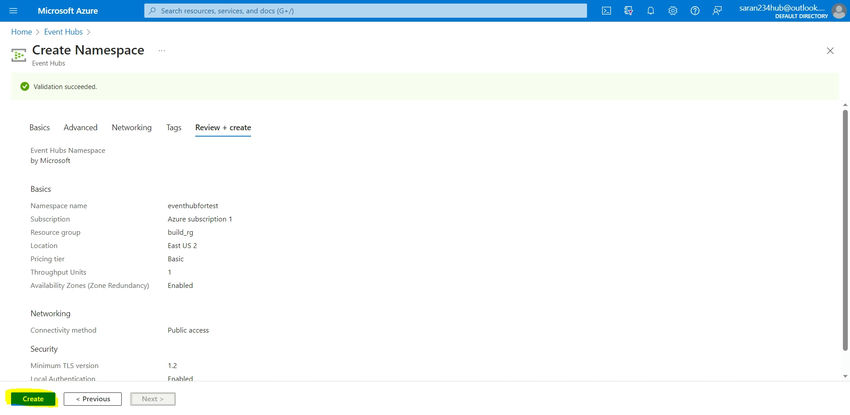Click the Namespace name label
Viewport: 850px width, 415px height.
(59, 206)
